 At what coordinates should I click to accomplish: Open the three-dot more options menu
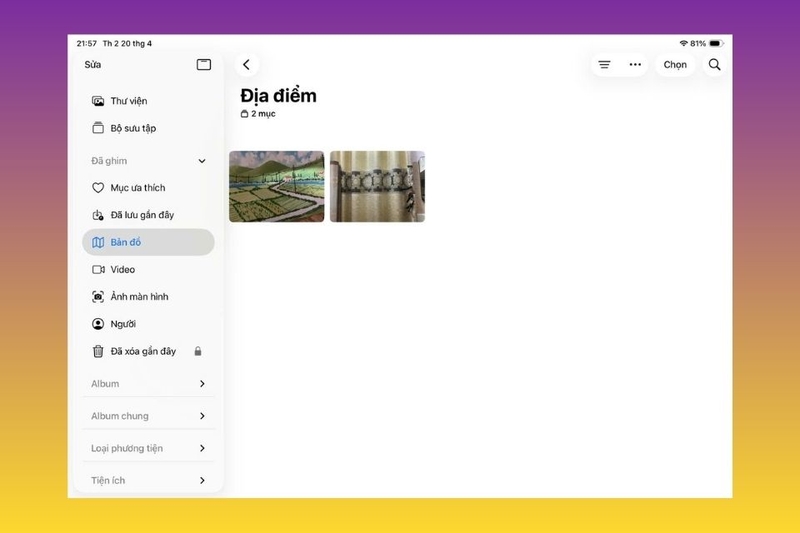pyautogui.click(x=635, y=65)
